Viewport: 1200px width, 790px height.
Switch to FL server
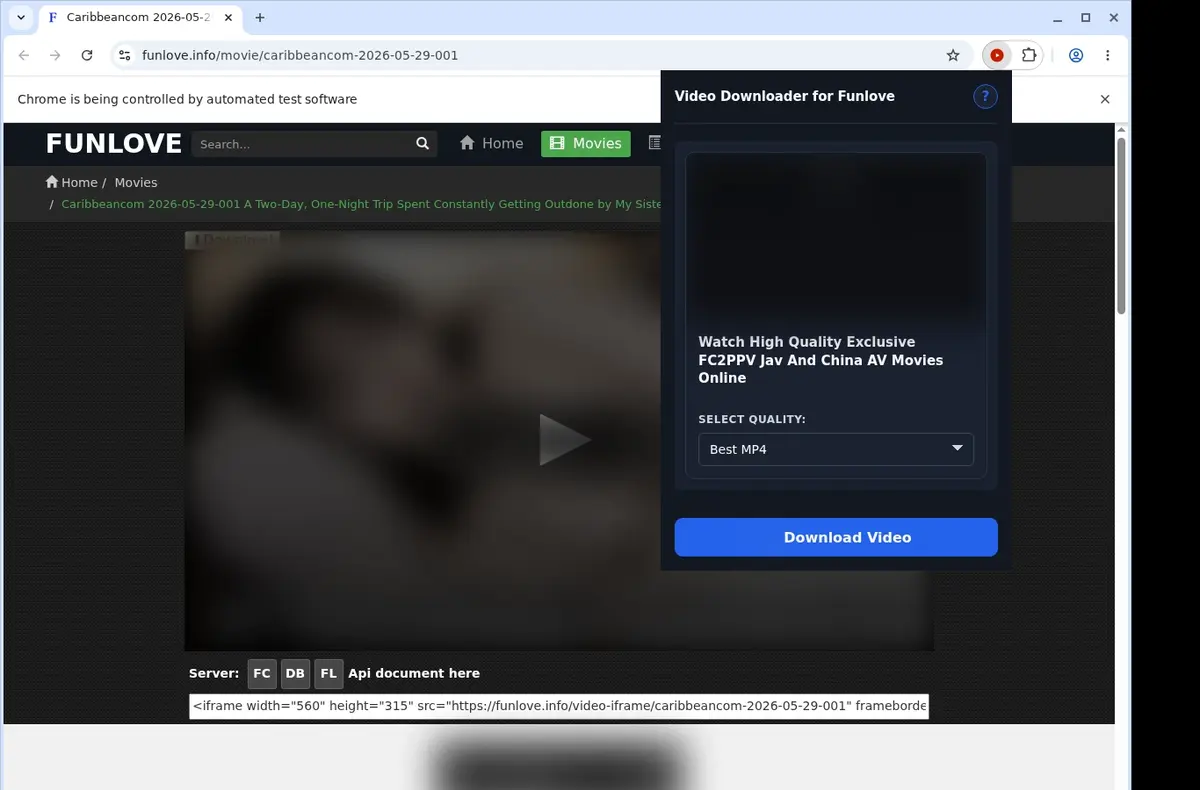(x=328, y=674)
